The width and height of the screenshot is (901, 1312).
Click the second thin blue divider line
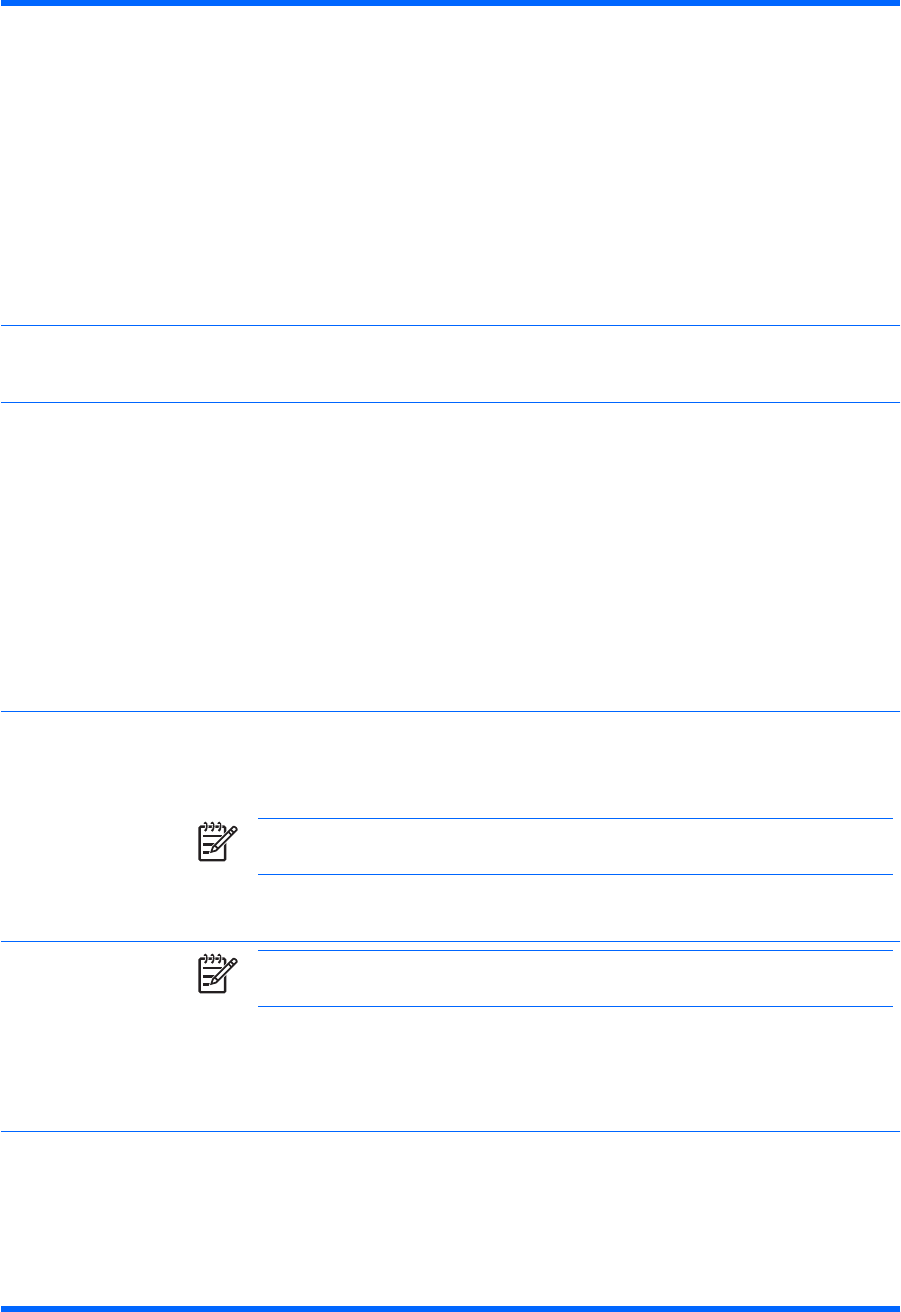coord(450,403)
